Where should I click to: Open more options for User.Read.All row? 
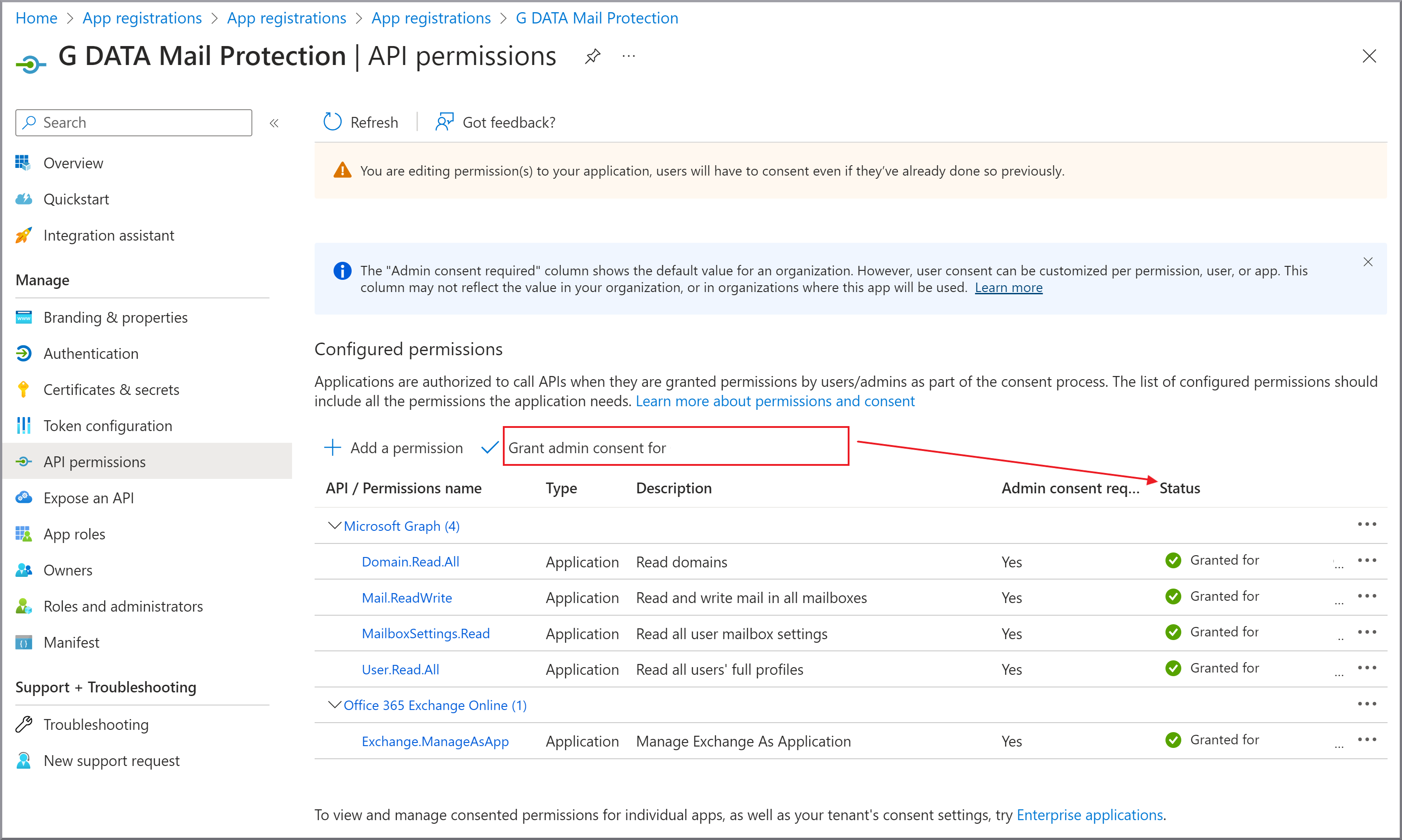[1366, 668]
